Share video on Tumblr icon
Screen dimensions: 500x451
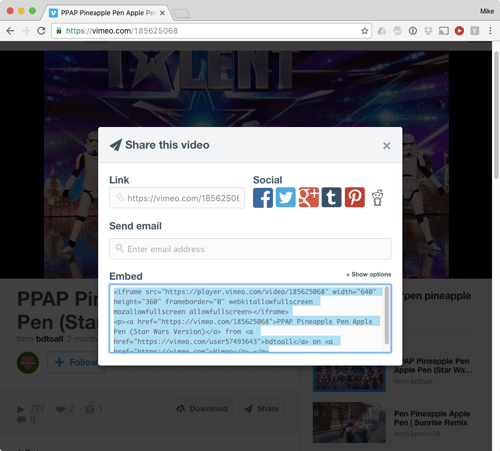[331, 197]
